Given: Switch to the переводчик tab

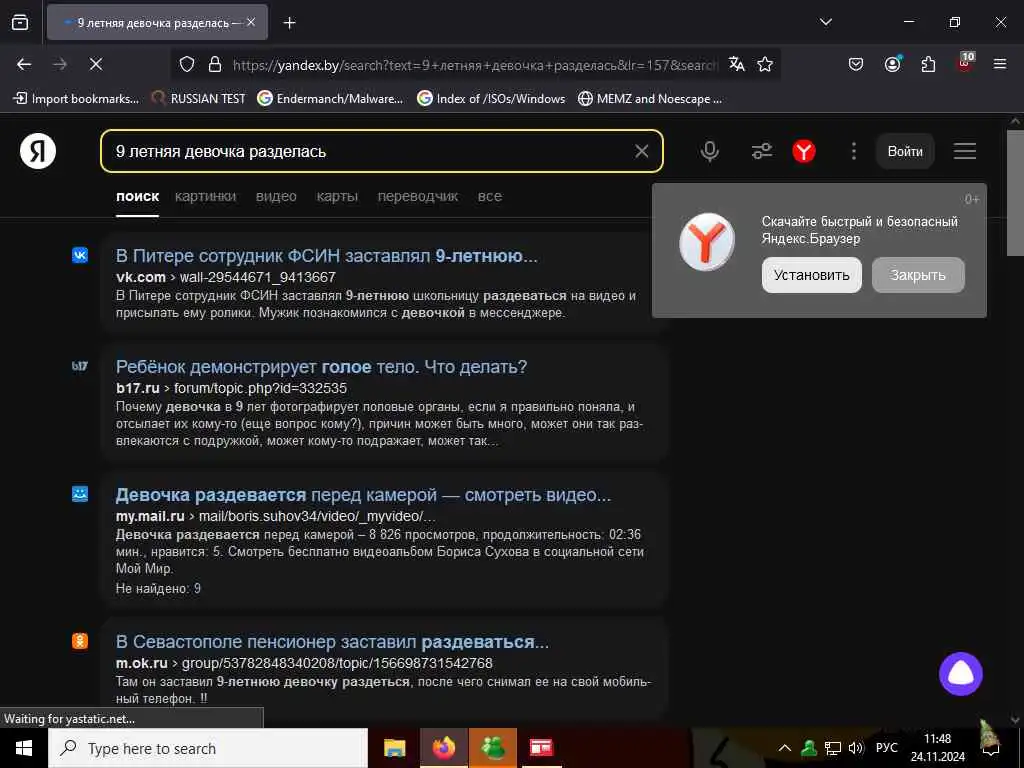Looking at the screenshot, I should [x=417, y=196].
